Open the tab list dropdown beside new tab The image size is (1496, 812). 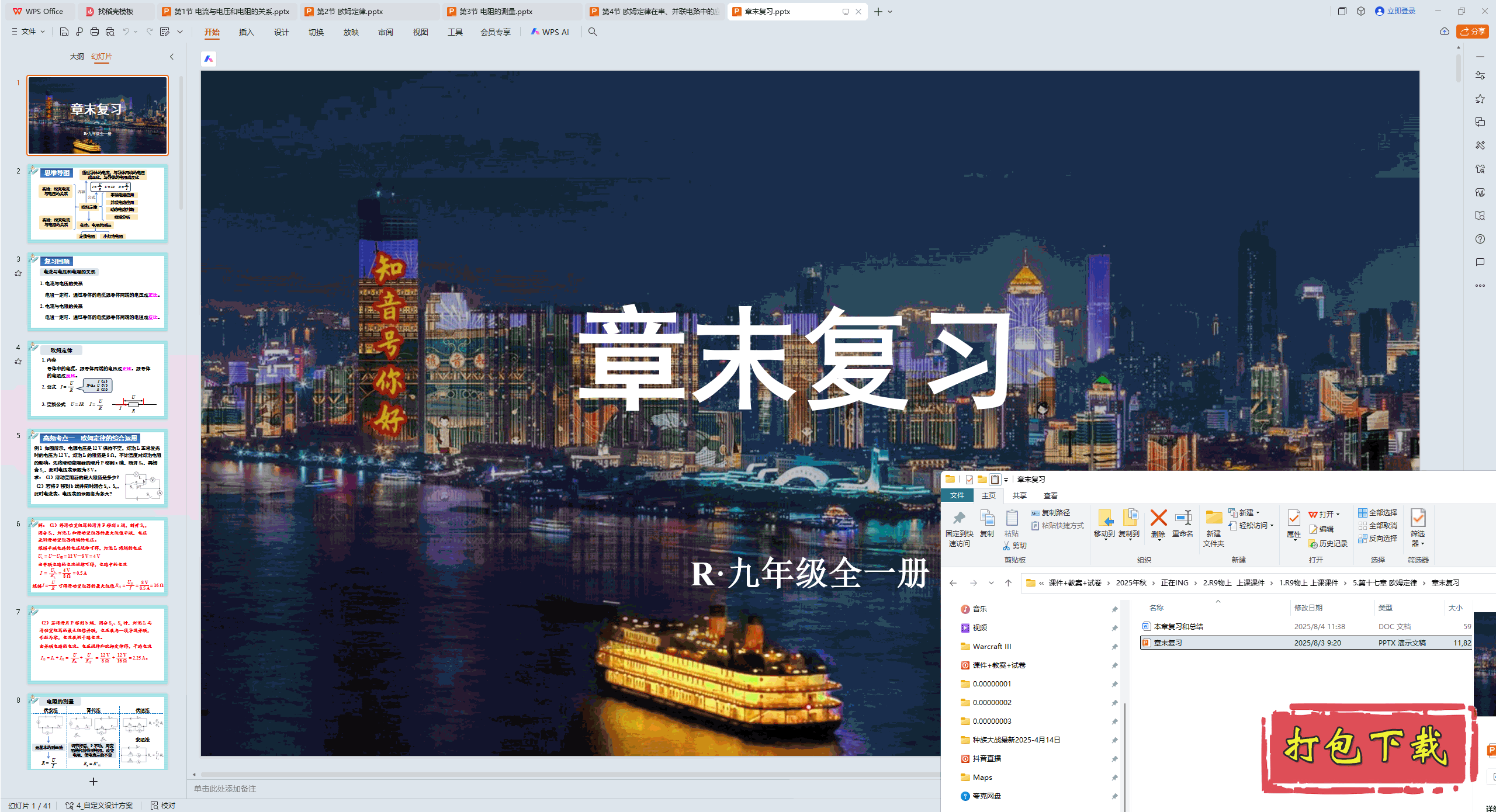pos(890,11)
